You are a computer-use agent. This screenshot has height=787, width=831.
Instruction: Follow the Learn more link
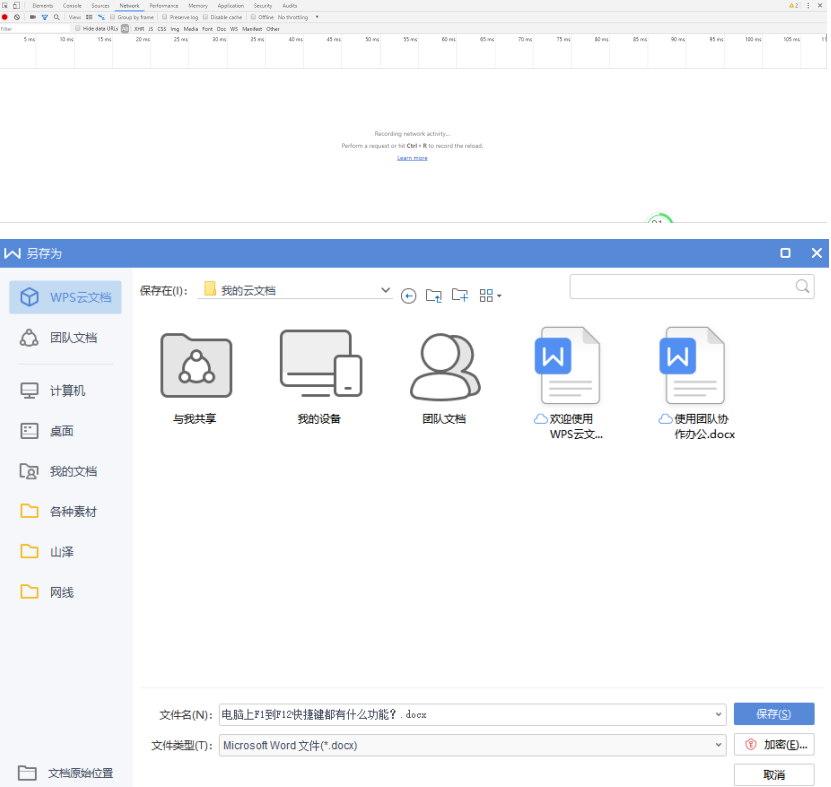pos(412,158)
